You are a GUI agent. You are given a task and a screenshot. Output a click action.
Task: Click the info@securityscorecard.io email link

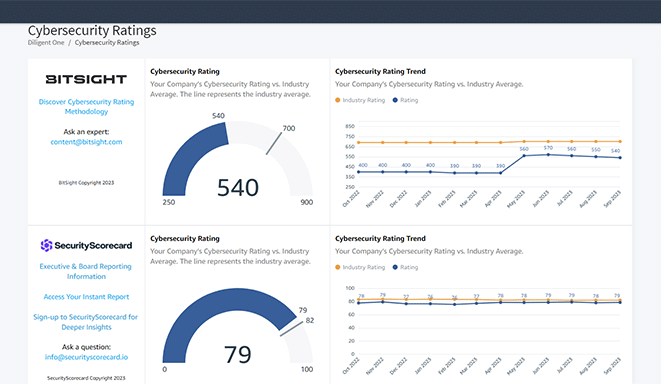point(86,357)
